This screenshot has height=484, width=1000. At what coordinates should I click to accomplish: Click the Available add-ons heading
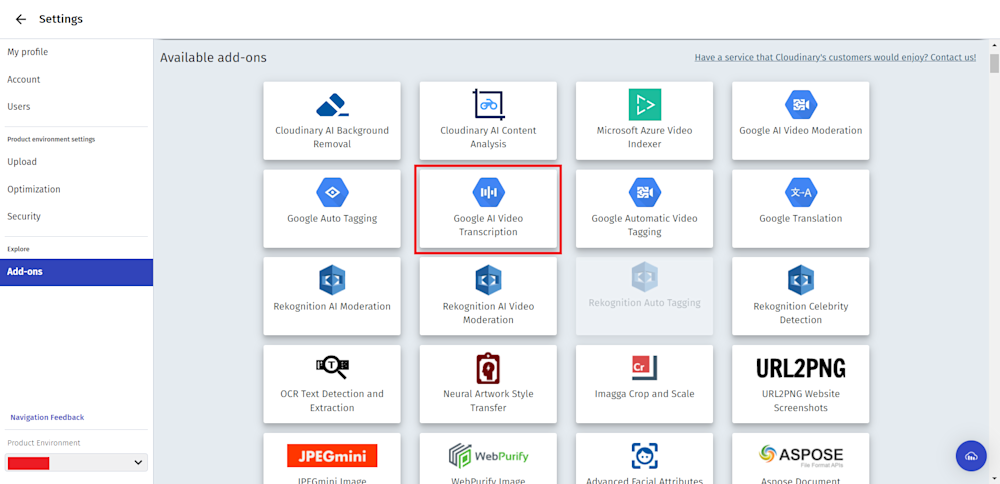tap(213, 57)
